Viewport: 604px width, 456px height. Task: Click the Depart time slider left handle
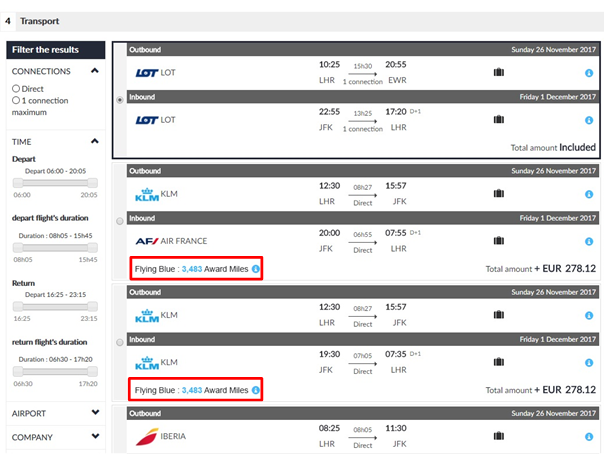coord(17,183)
